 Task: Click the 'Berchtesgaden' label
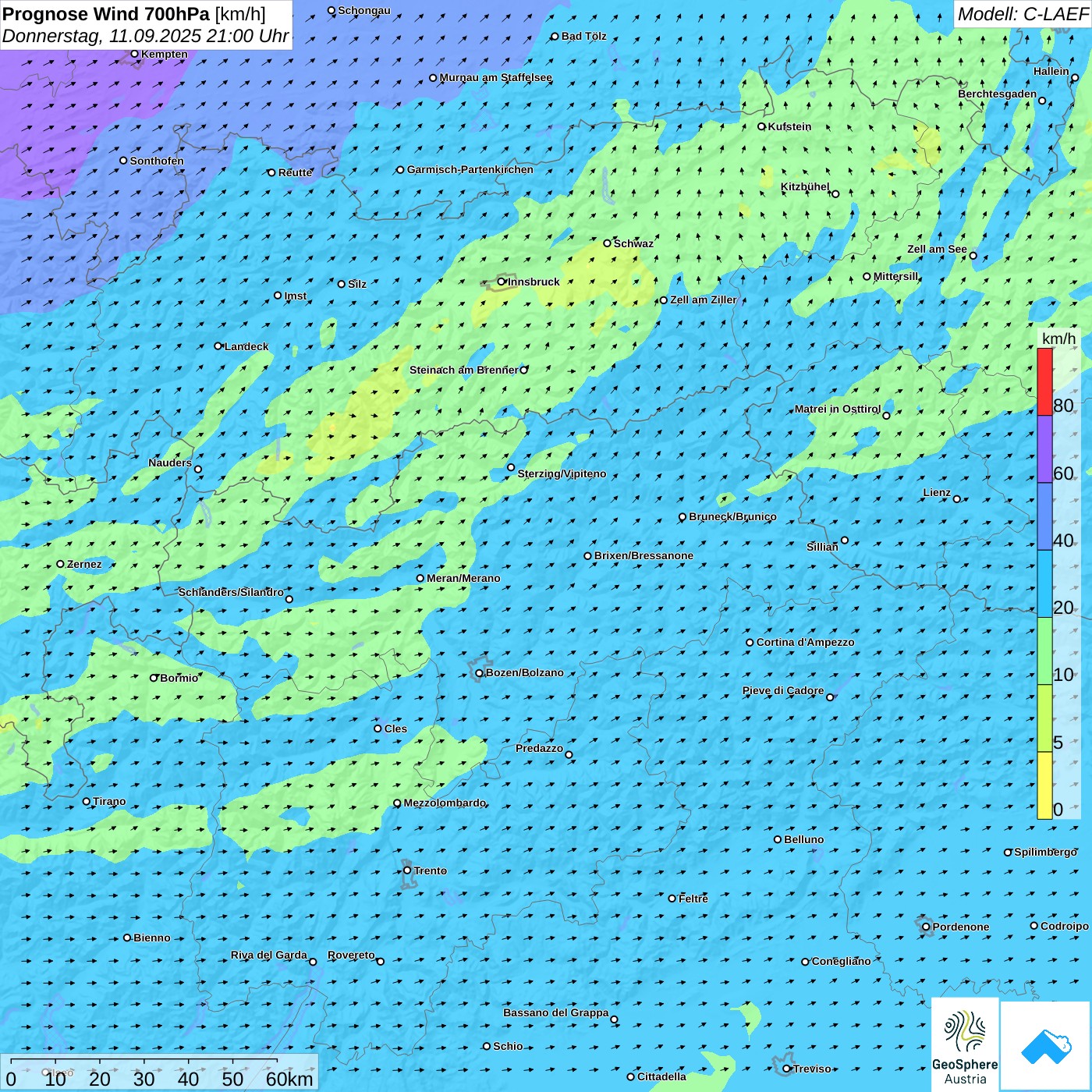(997, 94)
